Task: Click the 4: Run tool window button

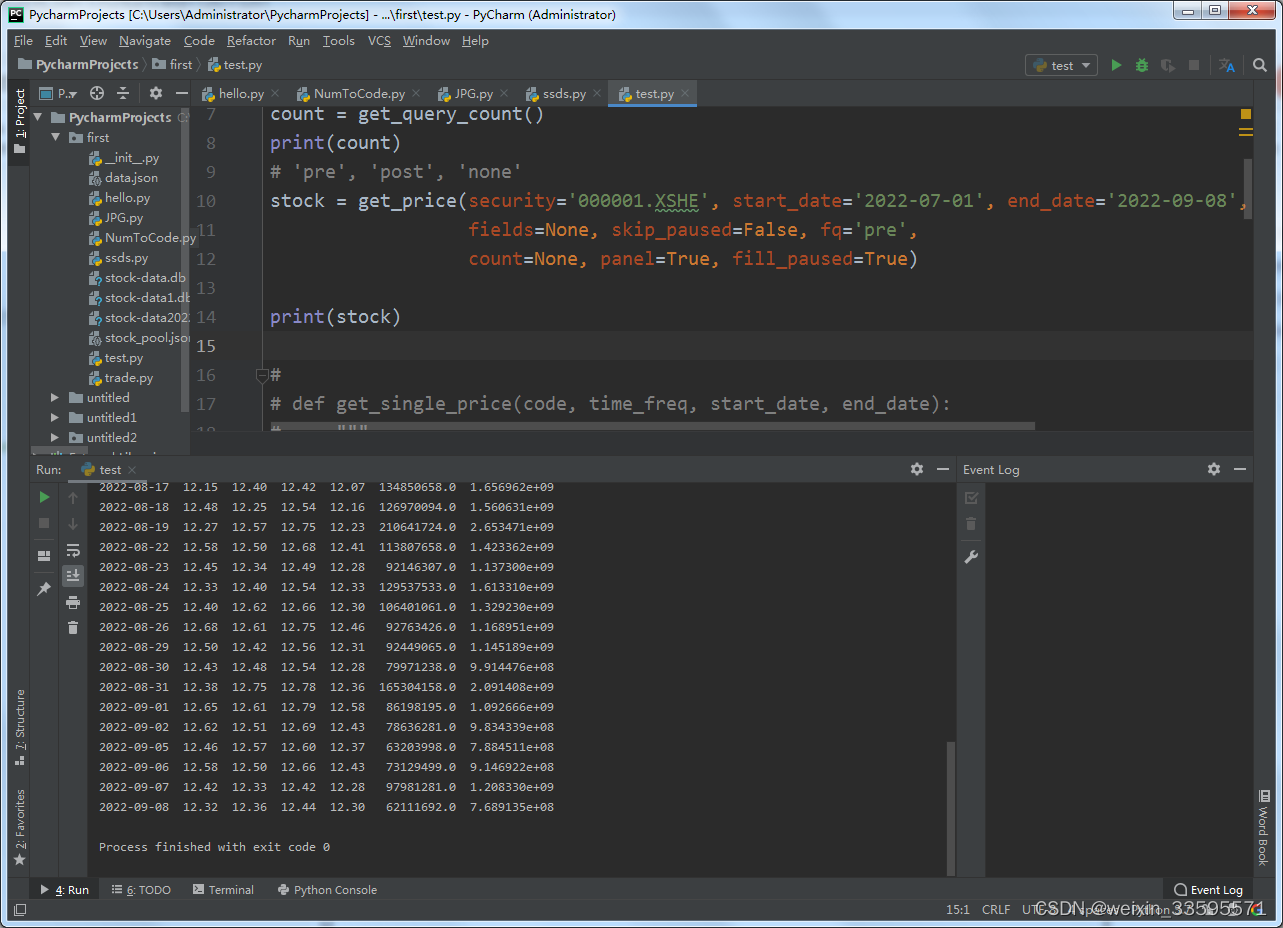Action: pyautogui.click(x=64, y=889)
